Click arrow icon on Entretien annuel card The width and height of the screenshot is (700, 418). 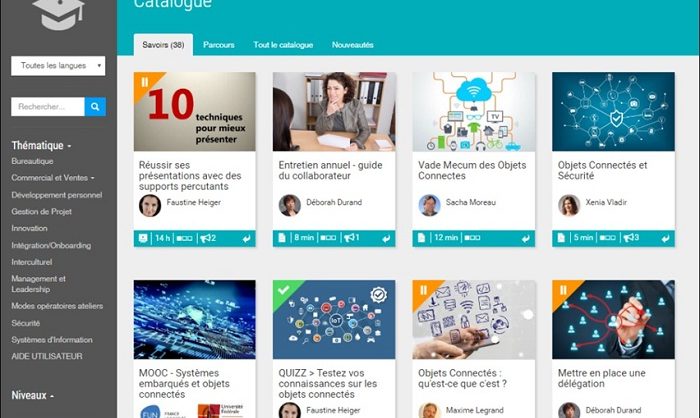click(x=386, y=239)
